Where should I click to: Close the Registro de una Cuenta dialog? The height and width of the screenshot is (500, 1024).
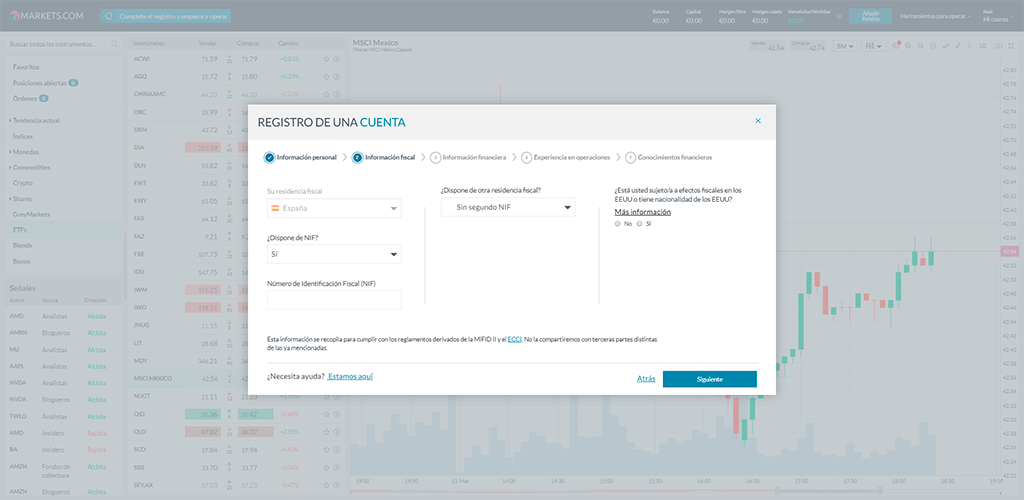pos(758,121)
